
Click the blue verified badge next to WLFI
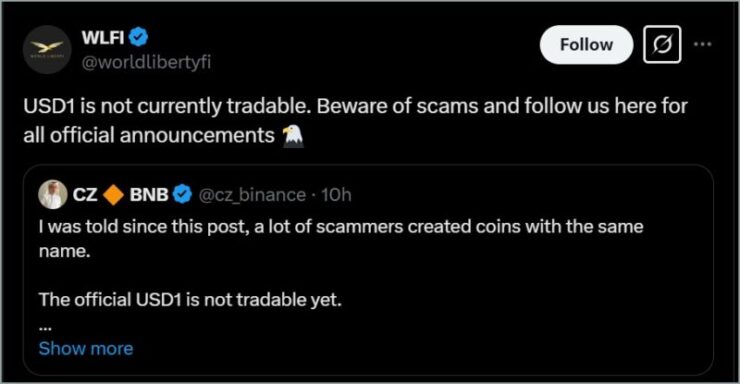(x=138, y=37)
